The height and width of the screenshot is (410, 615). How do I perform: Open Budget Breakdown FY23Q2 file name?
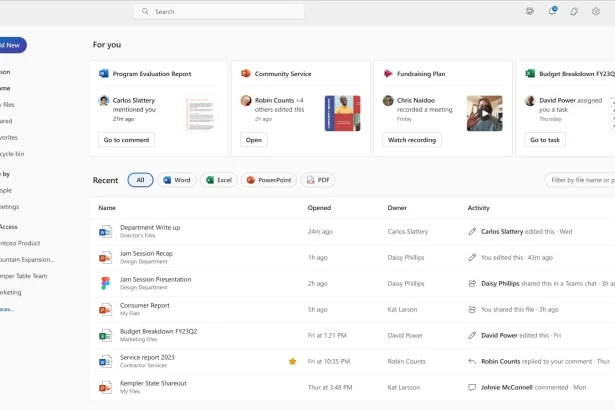point(158,331)
